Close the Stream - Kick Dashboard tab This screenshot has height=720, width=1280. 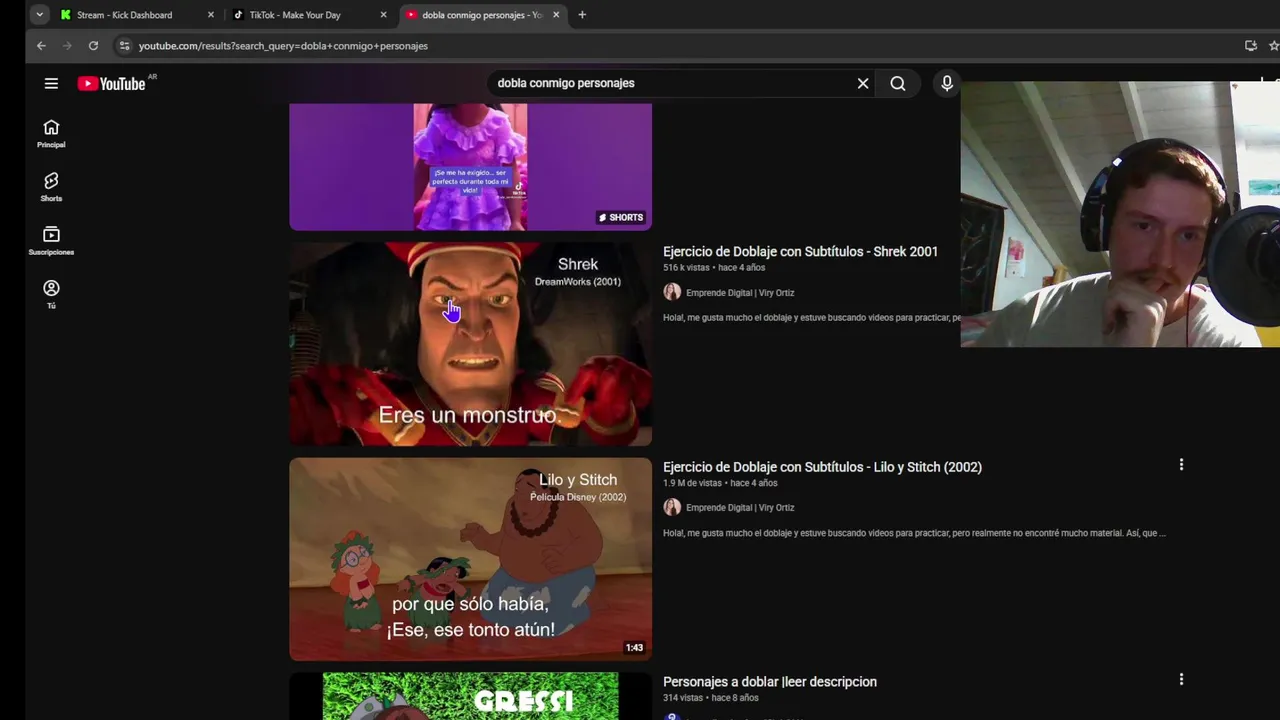pos(210,15)
